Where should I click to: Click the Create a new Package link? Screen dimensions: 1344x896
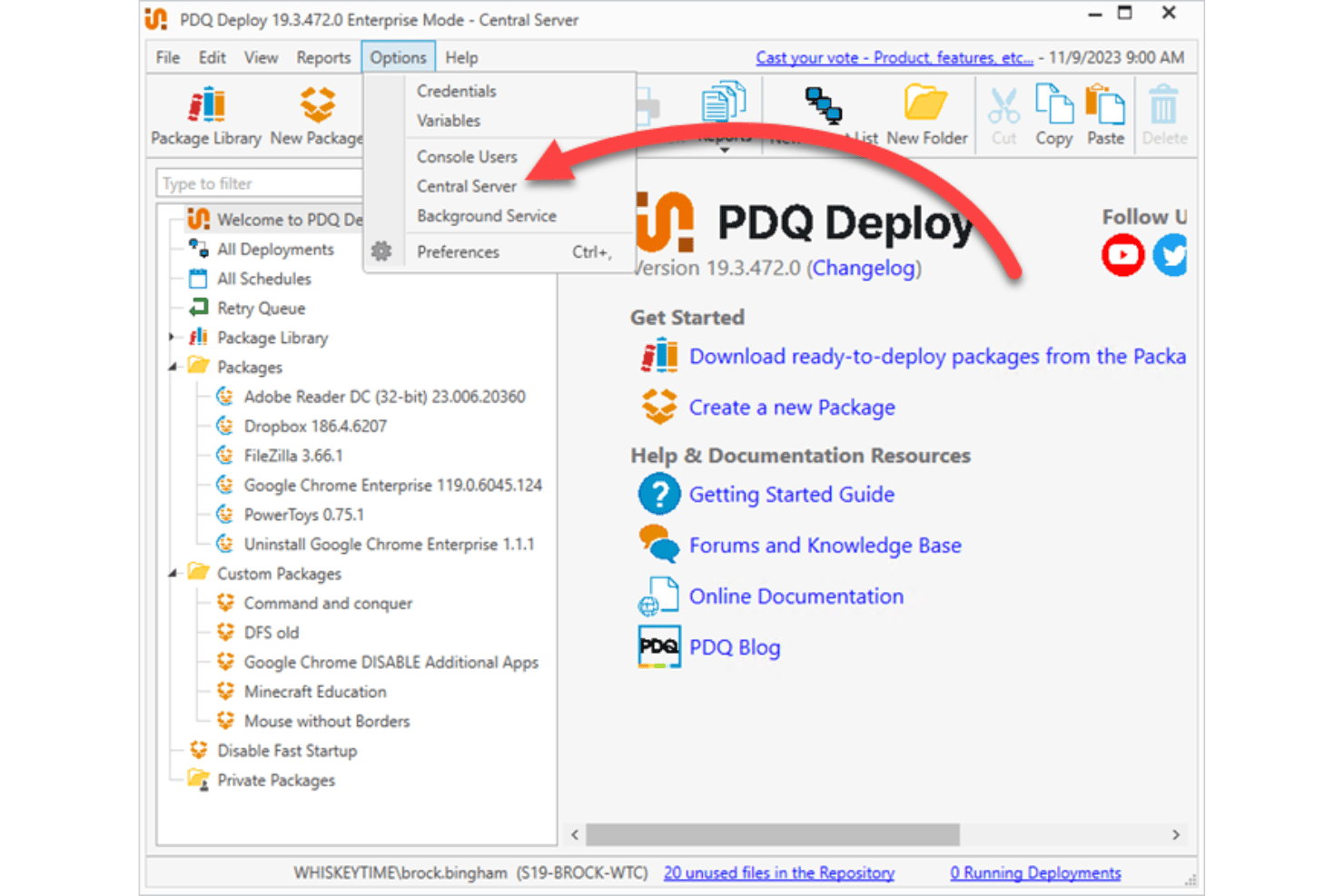pos(792,407)
